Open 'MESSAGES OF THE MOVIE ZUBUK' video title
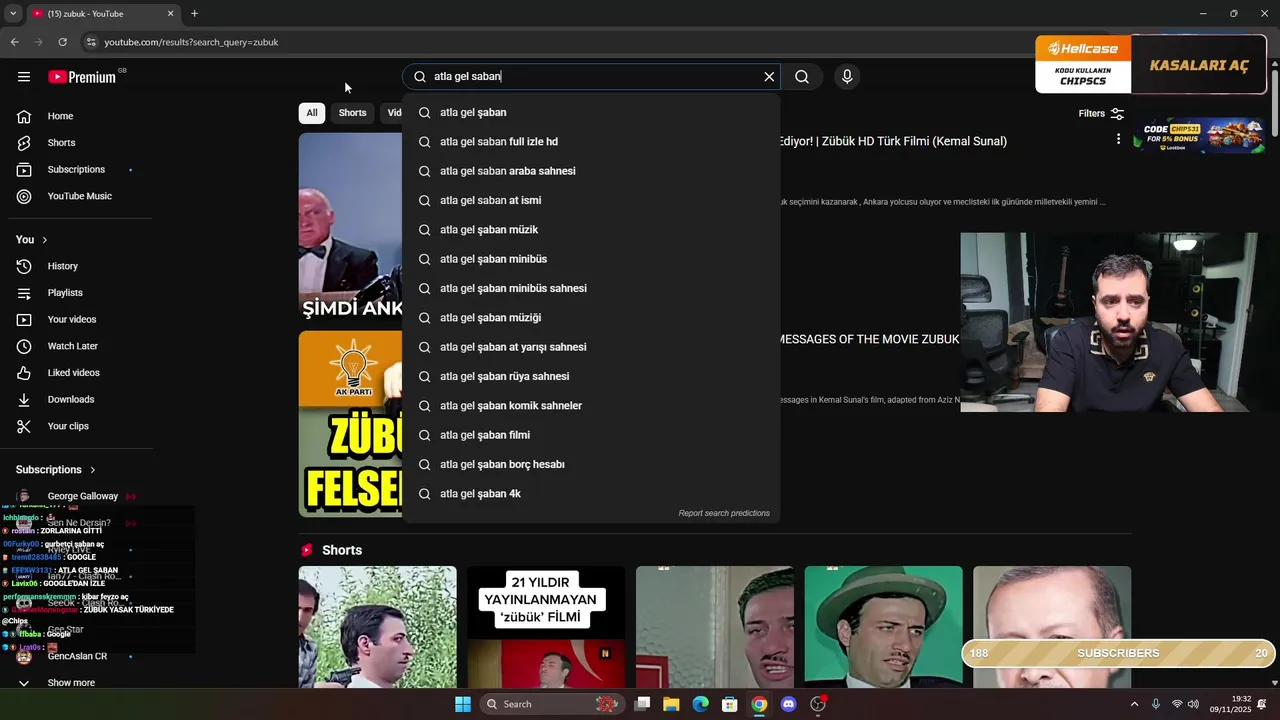 pos(869,339)
